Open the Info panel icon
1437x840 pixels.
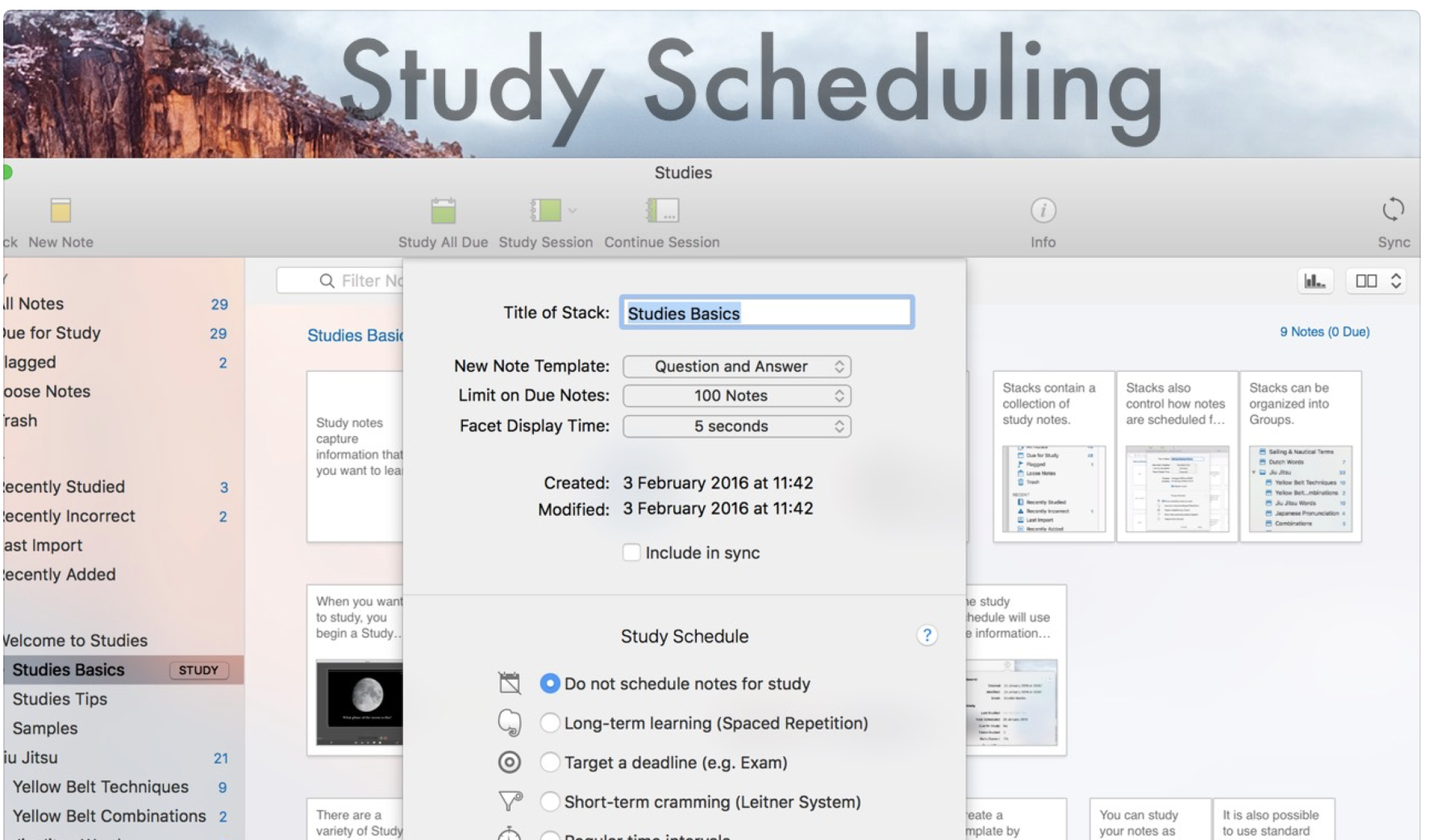(x=1043, y=210)
